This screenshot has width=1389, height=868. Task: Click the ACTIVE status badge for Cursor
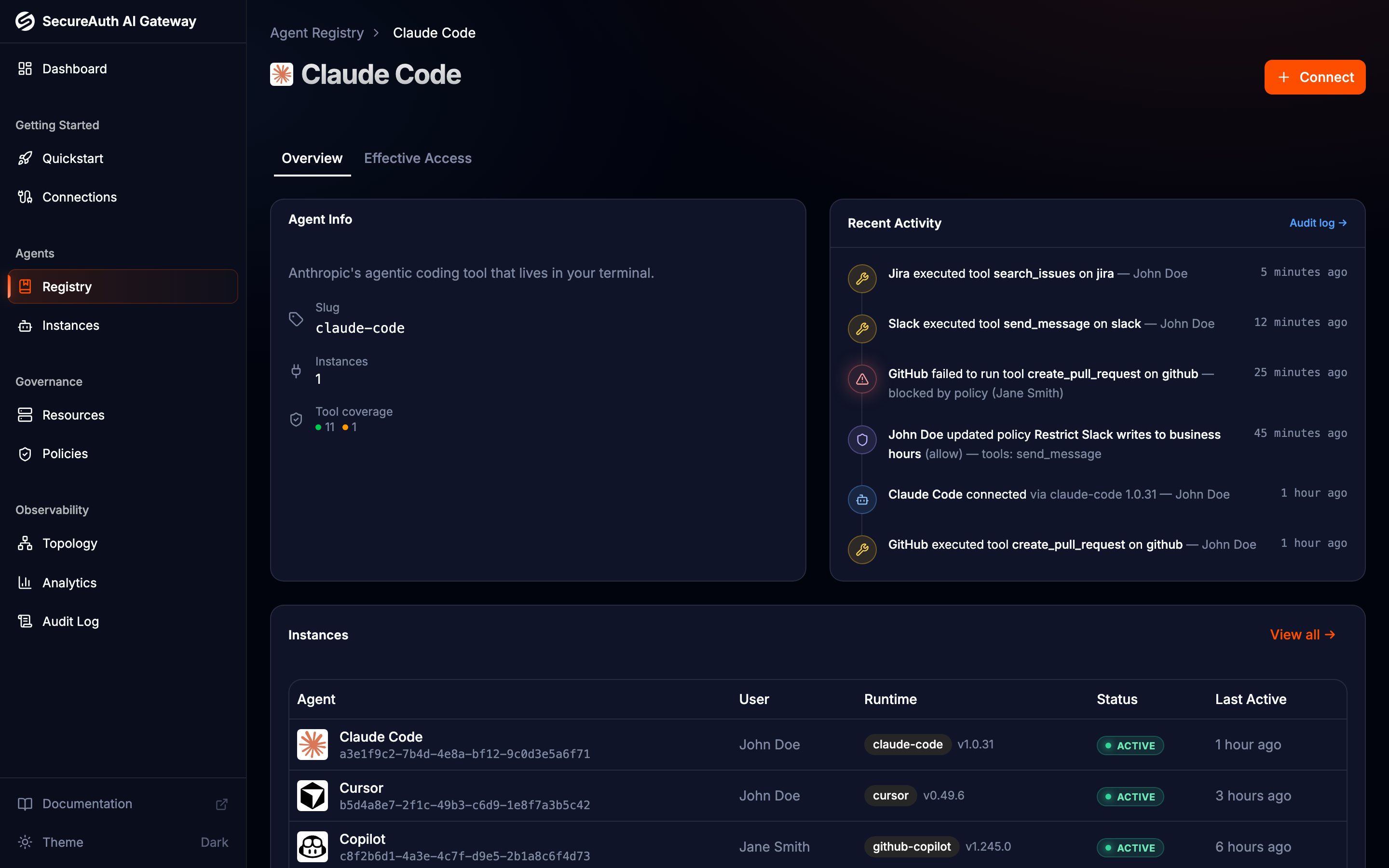(x=1130, y=796)
